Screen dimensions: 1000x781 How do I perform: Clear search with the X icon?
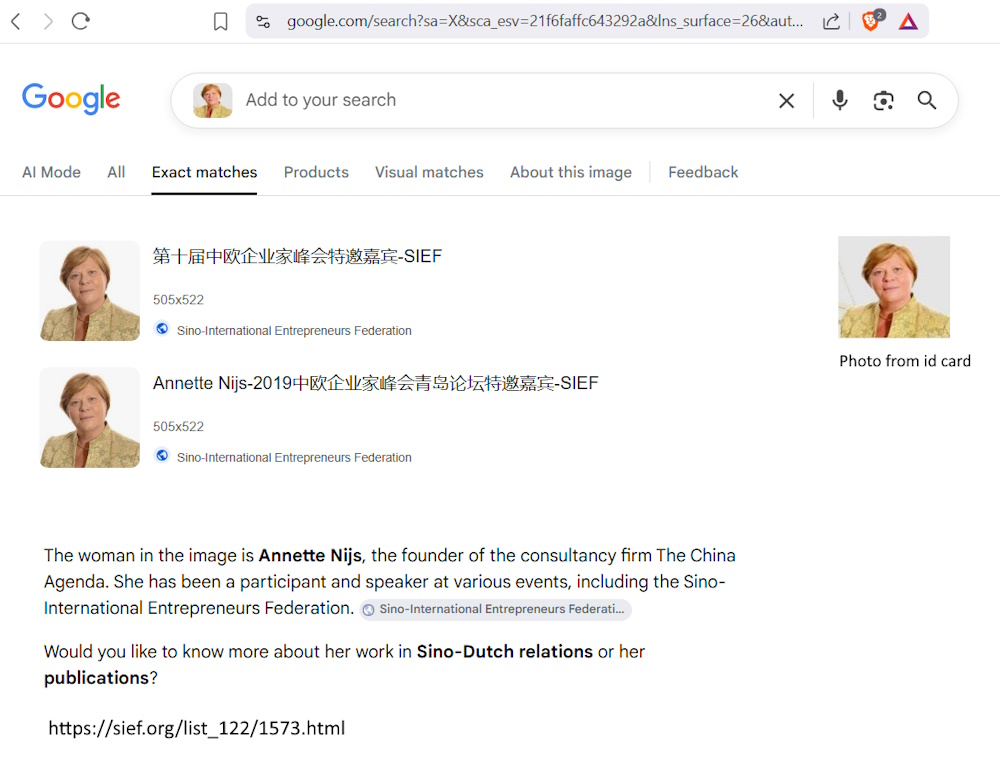pos(787,100)
